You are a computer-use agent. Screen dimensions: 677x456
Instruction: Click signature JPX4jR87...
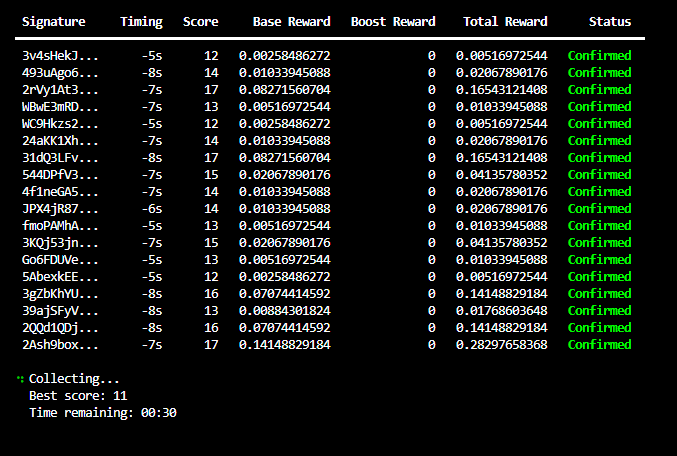pyautogui.click(x=60, y=209)
